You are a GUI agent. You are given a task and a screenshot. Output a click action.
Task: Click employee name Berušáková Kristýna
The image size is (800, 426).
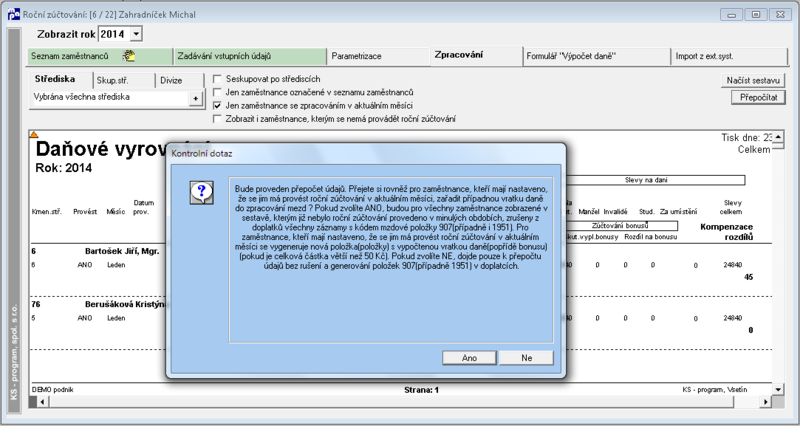pos(126,305)
